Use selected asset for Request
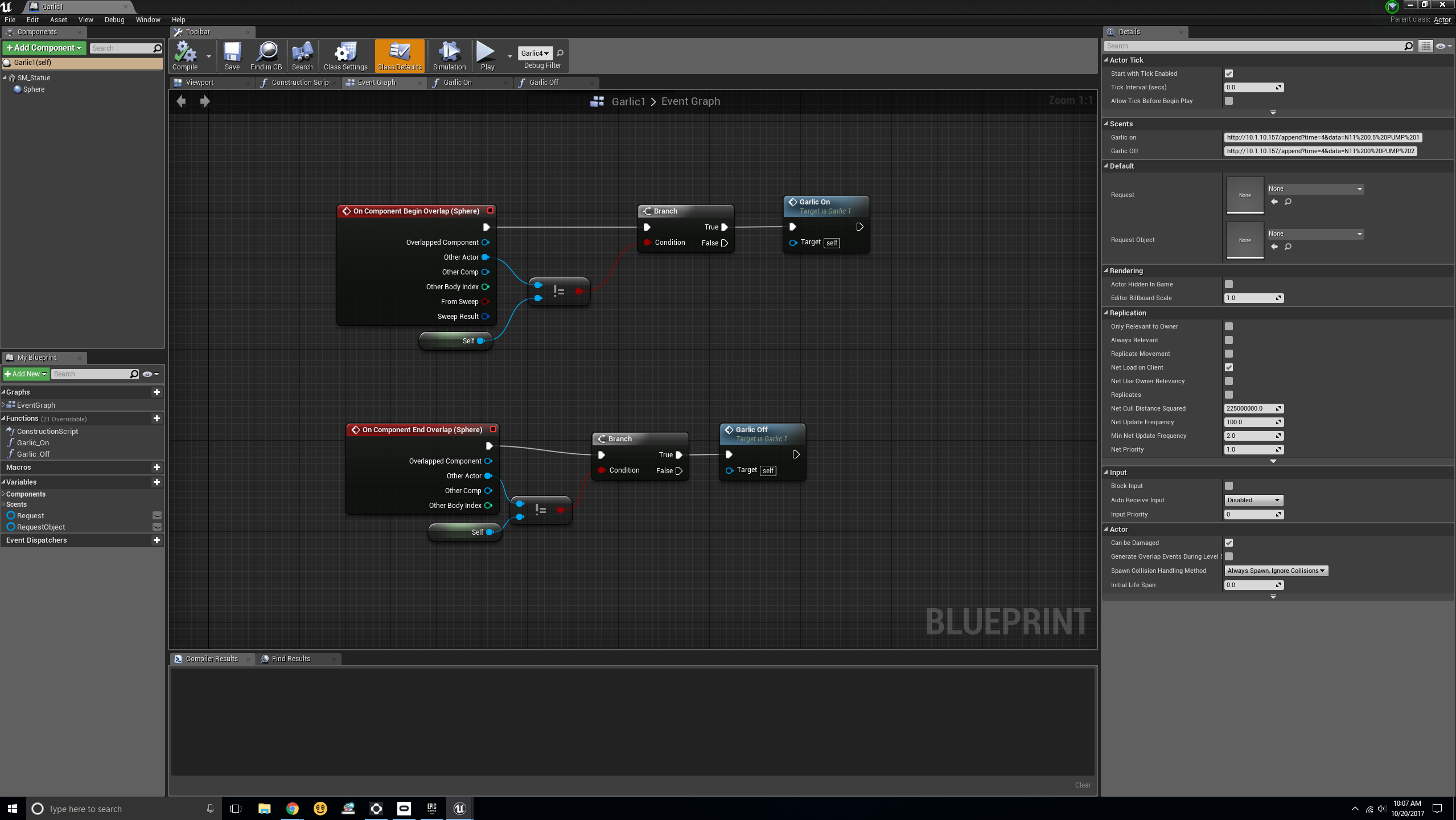Screen dimensions: 1456x820 click(1274, 202)
